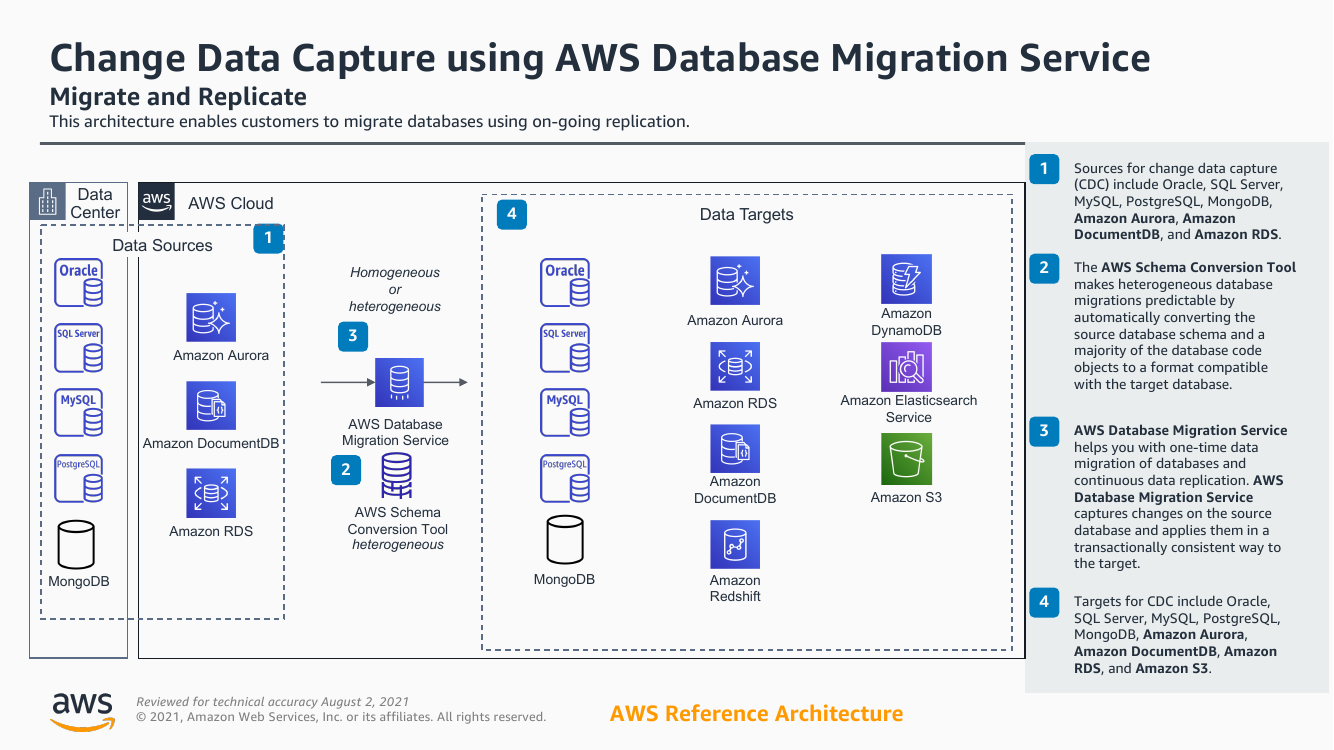Click the Amazon Aurora icon in Data Targets

(735, 281)
